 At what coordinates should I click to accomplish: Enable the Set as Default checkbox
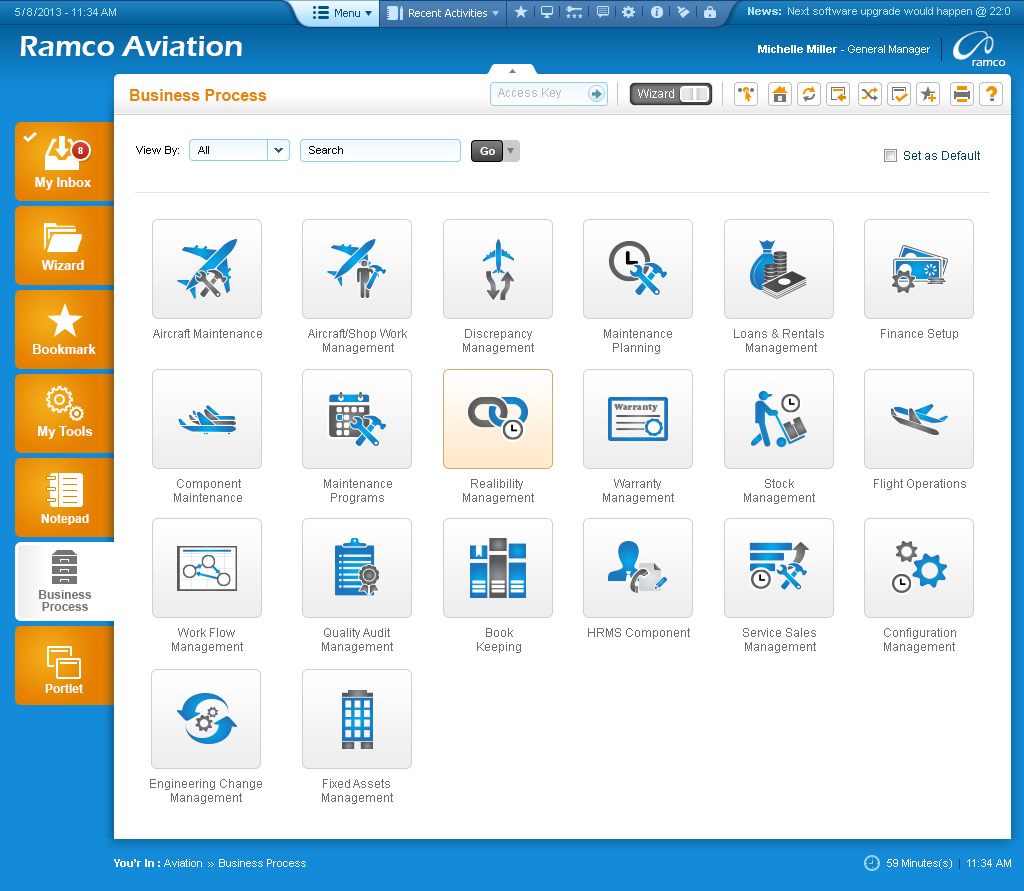tap(890, 155)
